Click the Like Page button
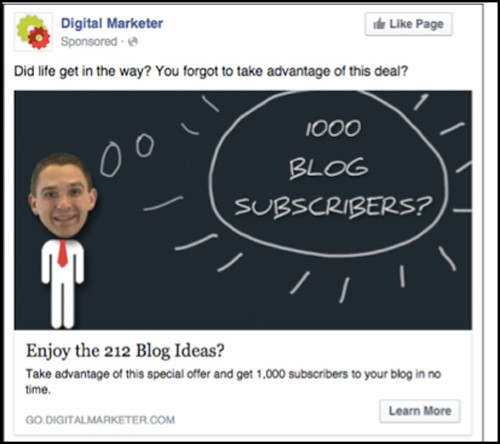Image resolution: width=500 pixels, height=444 pixels. point(409,24)
